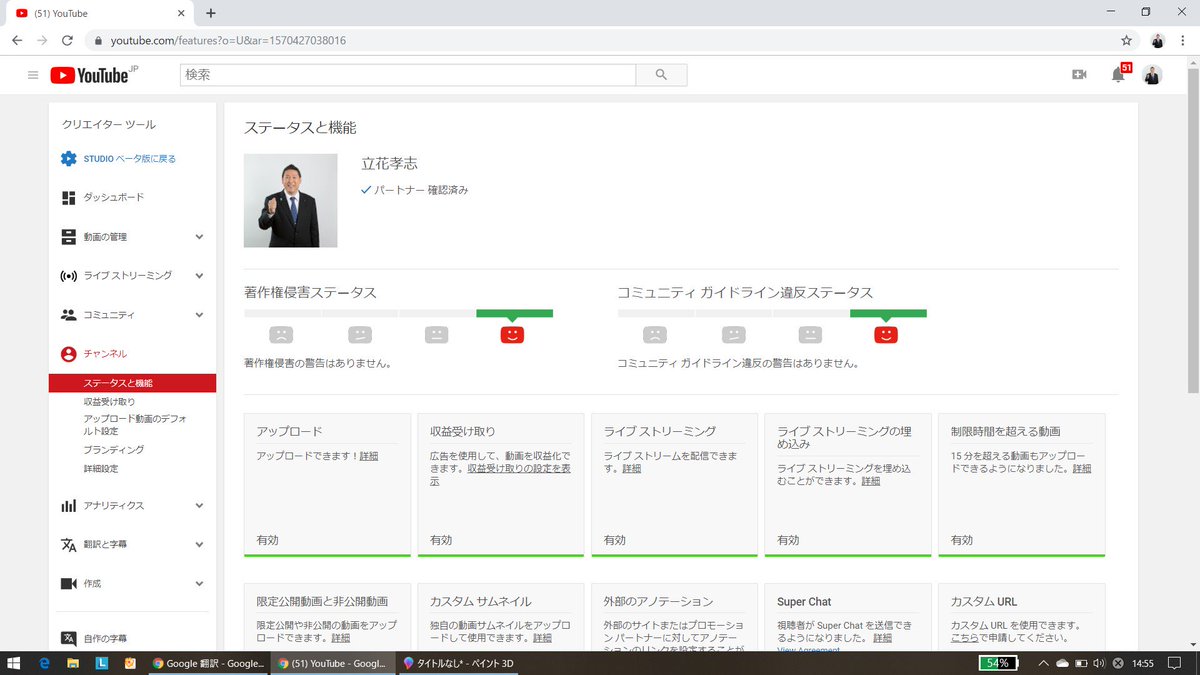
Task: Open 詳細 link in 制限時間を超える動画 card
Action: (x=1081, y=469)
